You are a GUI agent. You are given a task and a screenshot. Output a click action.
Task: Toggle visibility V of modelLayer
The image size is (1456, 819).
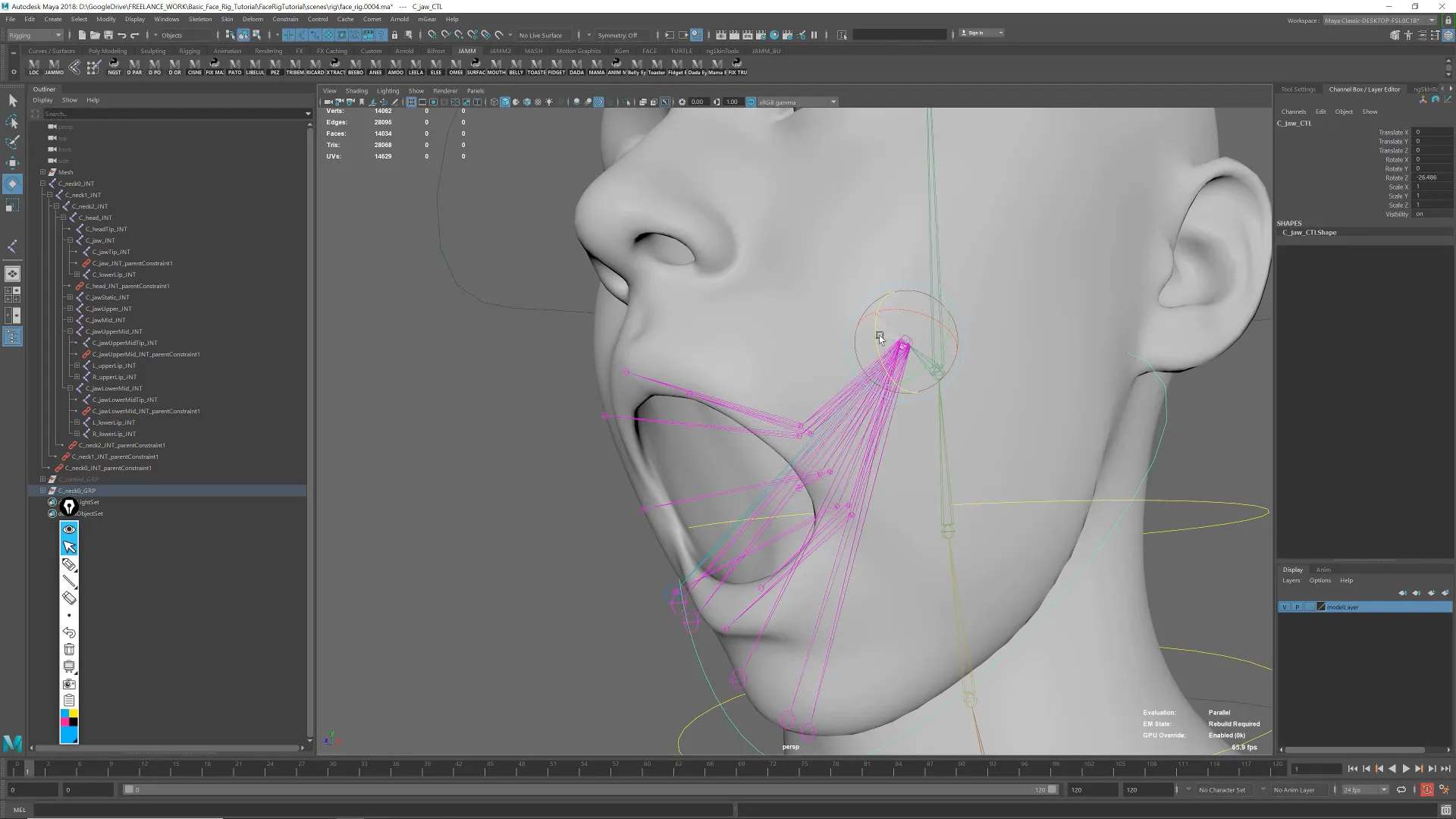pyautogui.click(x=1285, y=607)
